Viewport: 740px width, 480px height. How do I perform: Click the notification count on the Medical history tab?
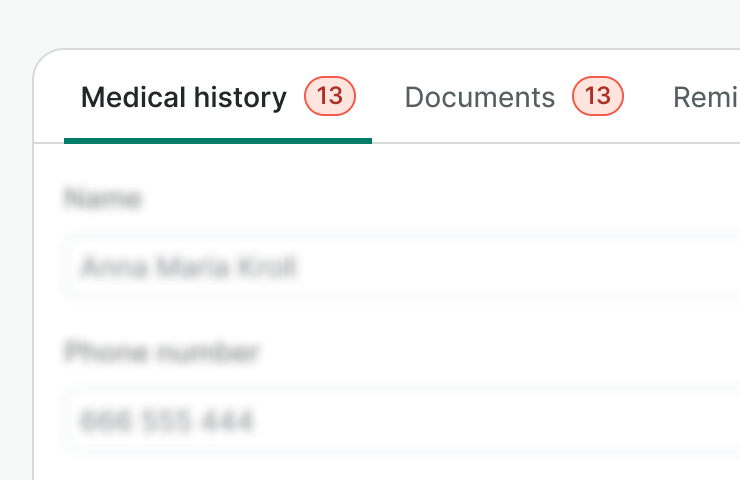330,96
